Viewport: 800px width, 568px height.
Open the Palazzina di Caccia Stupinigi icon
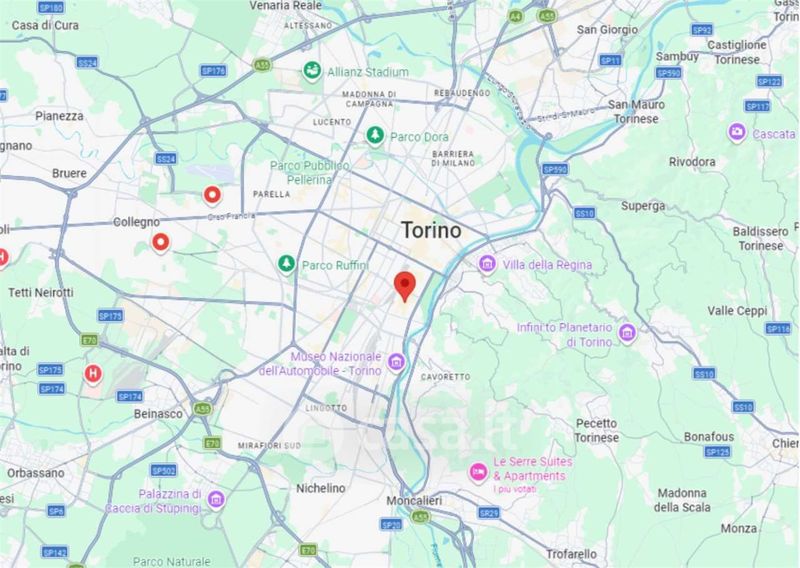click(216, 499)
